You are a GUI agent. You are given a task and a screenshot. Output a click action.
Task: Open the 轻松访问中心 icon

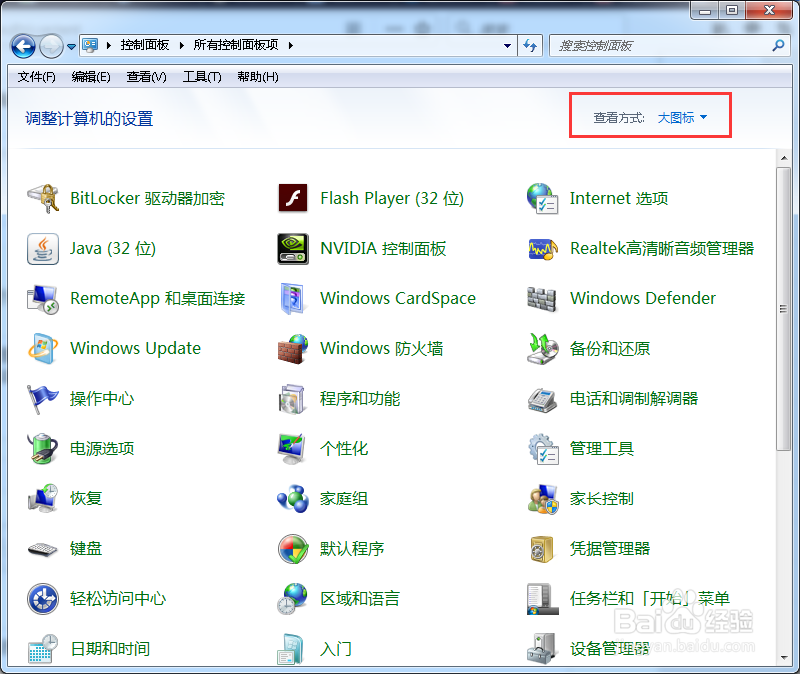coord(43,599)
